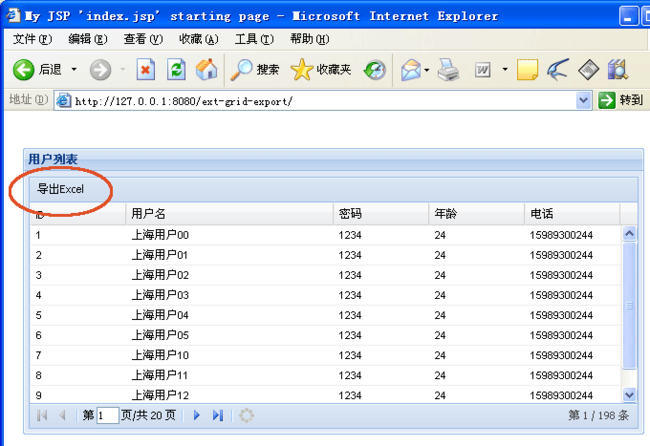Click the grid vertical scrollbar thumb
The image size is (650, 446).
(629, 306)
